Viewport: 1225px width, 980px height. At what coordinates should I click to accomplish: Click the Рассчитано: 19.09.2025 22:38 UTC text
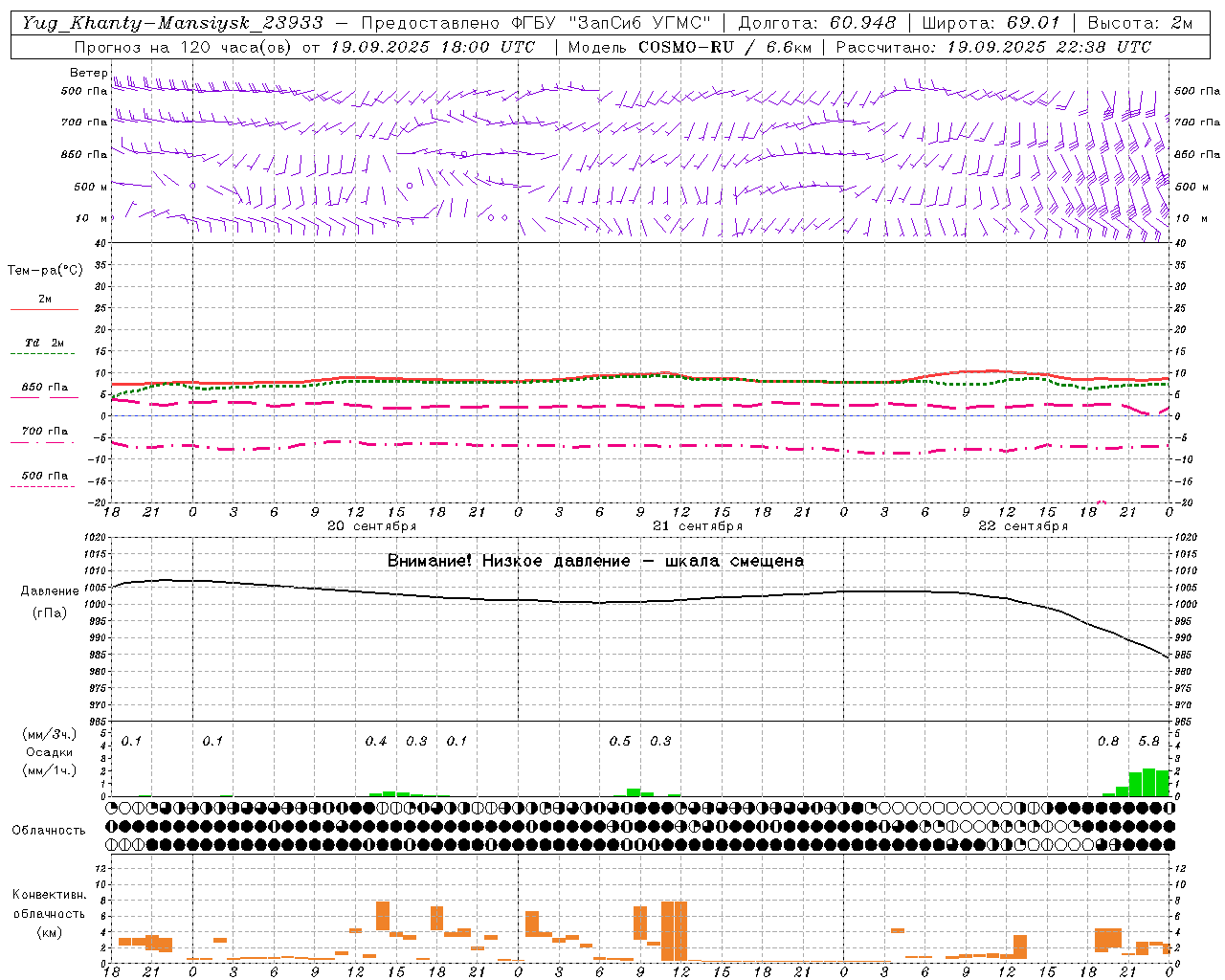click(993, 47)
